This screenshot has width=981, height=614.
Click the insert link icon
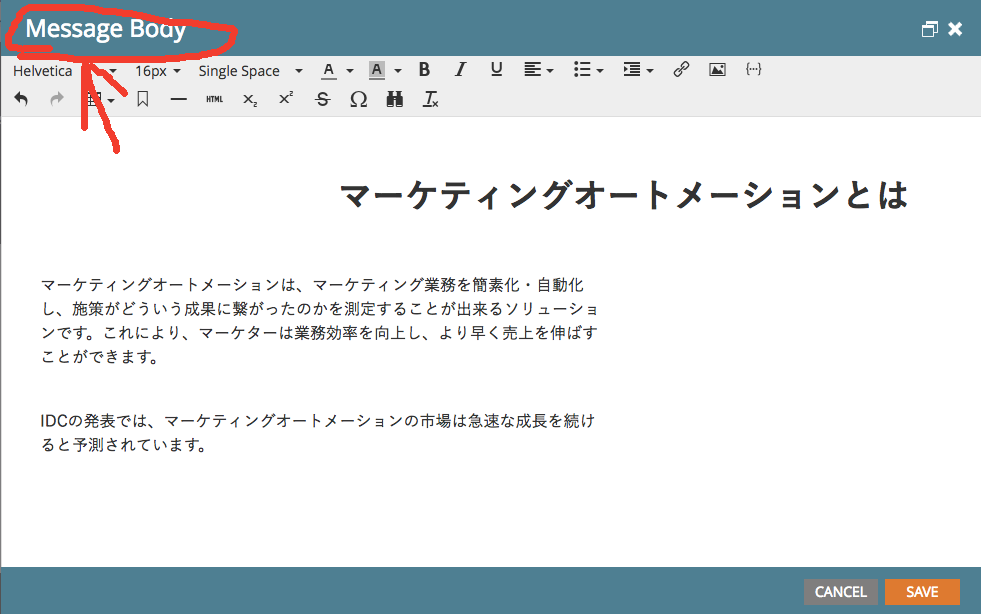681,70
